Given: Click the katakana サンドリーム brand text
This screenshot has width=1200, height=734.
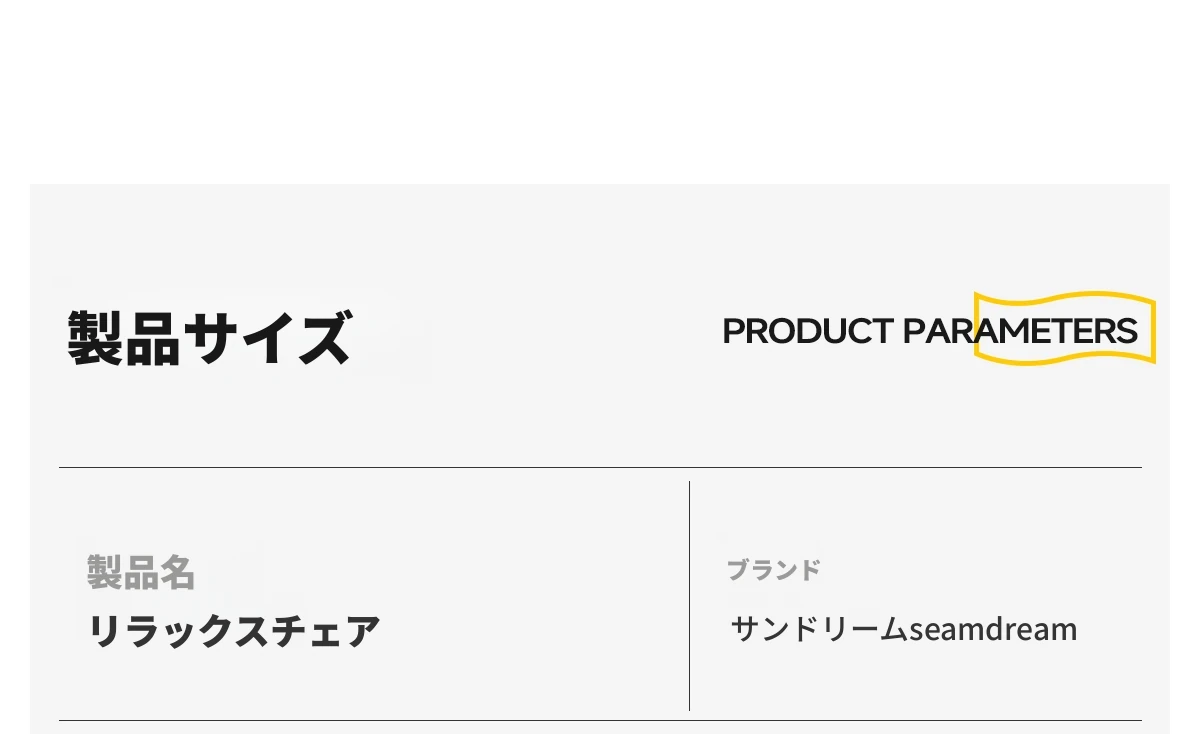Looking at the screenshot, I should tap(819, 629).
